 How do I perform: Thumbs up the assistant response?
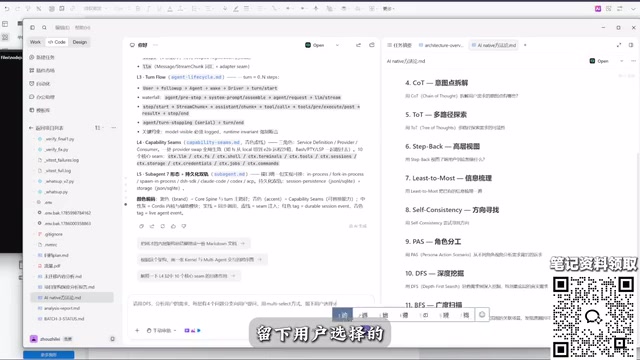tap(173, 226)
